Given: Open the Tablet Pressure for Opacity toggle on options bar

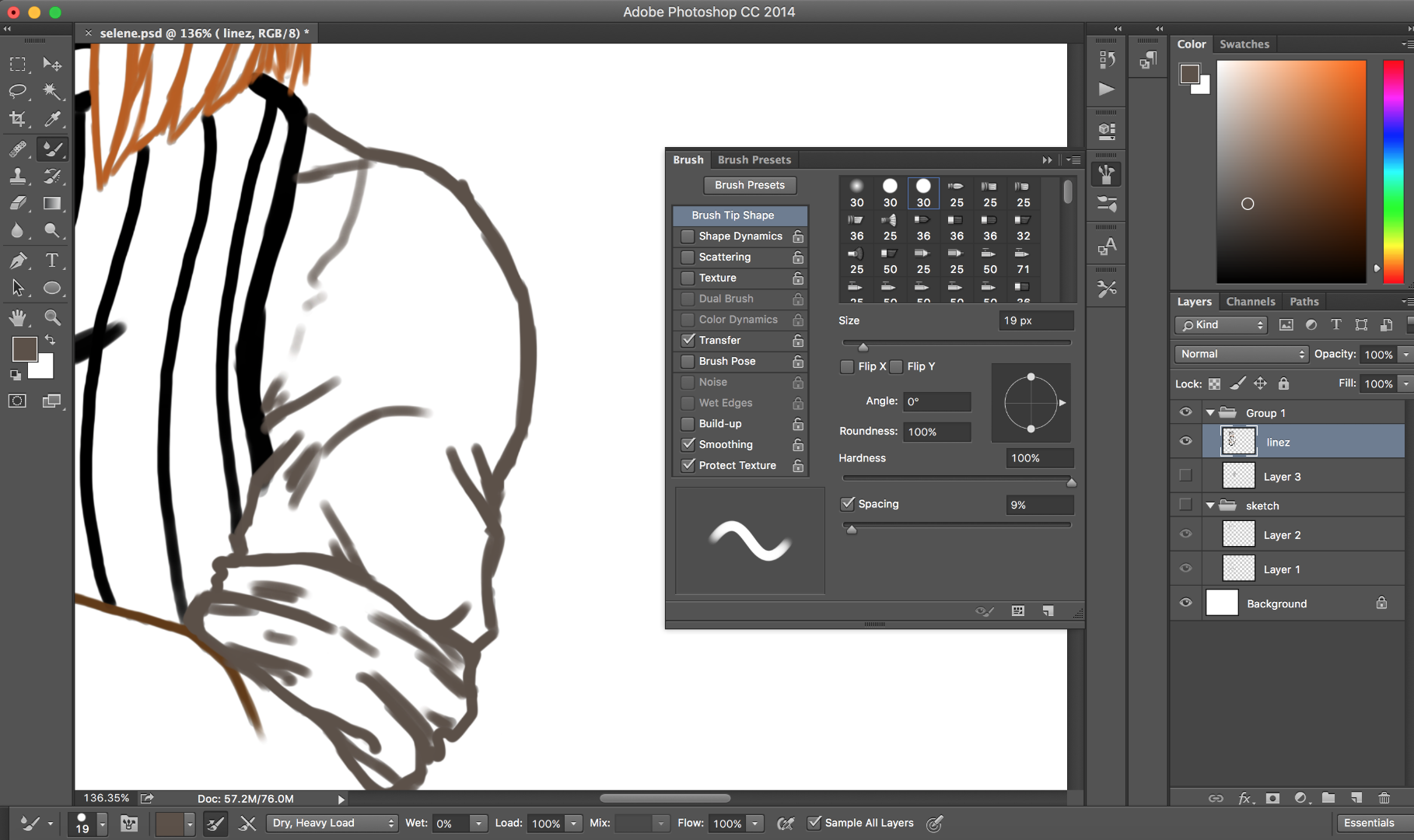Looking at the screenshot, I should coord(786,823).
